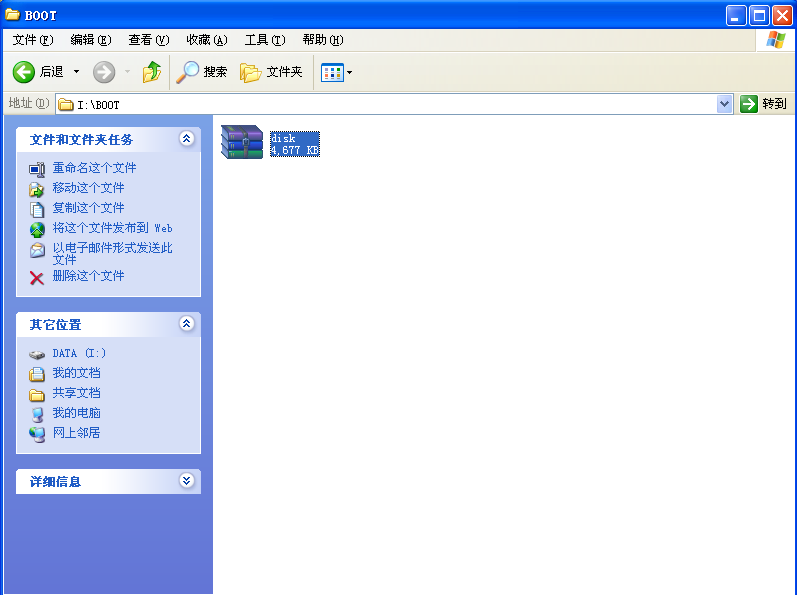Minimize the BOOT window
This screenshot has width=797, height=595.
tap(735, 16)
